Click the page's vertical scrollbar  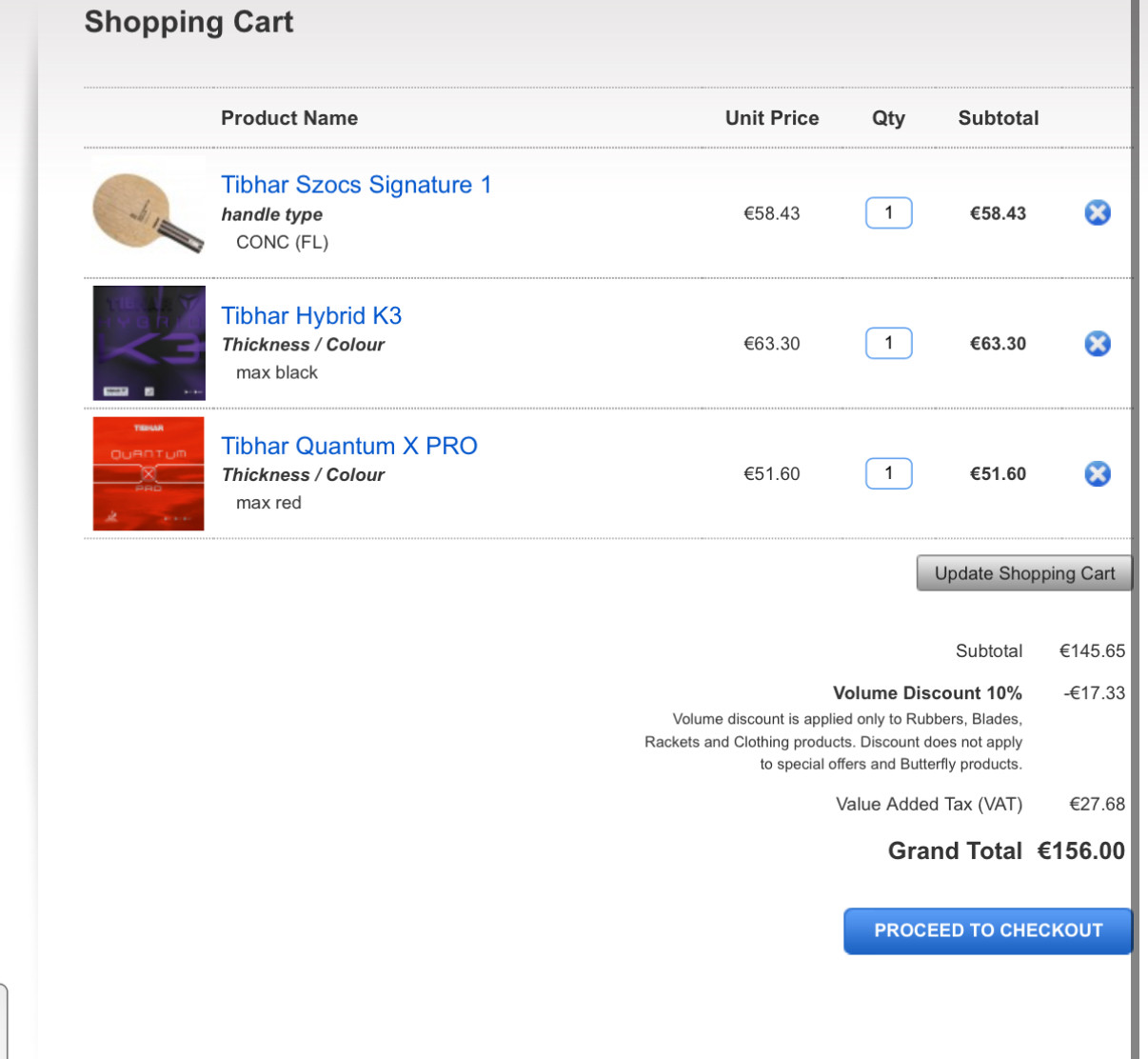(x=1135, y=476)
